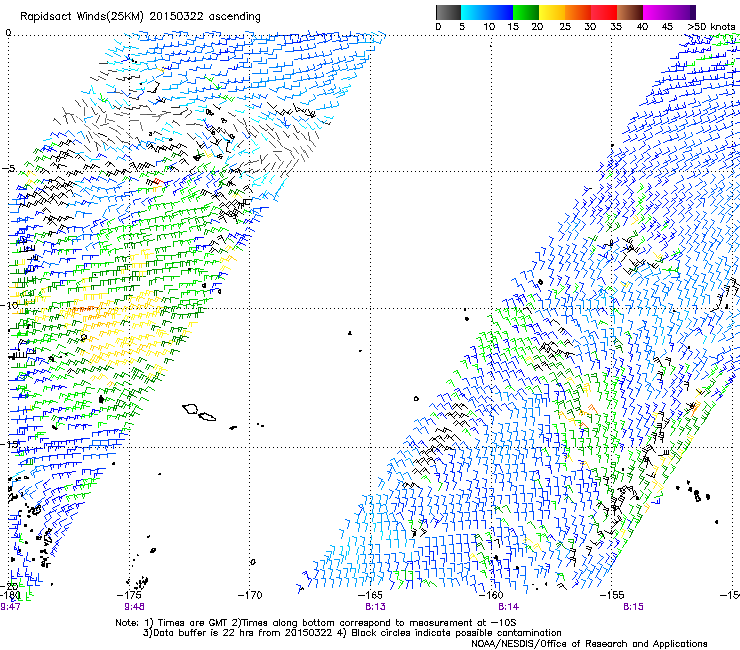The image size is (740, 650).
Task: Click the '9:48' swath time label
Action: [135, 607]
